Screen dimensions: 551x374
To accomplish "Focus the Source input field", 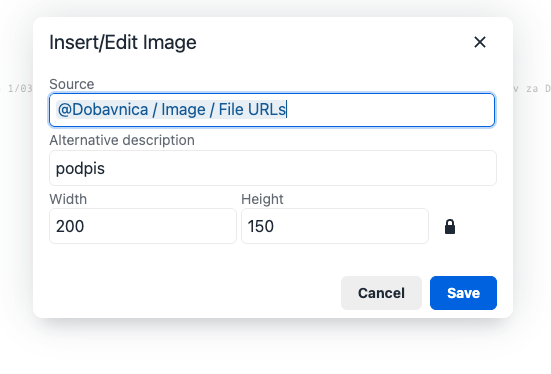I will tap(272, 110).
